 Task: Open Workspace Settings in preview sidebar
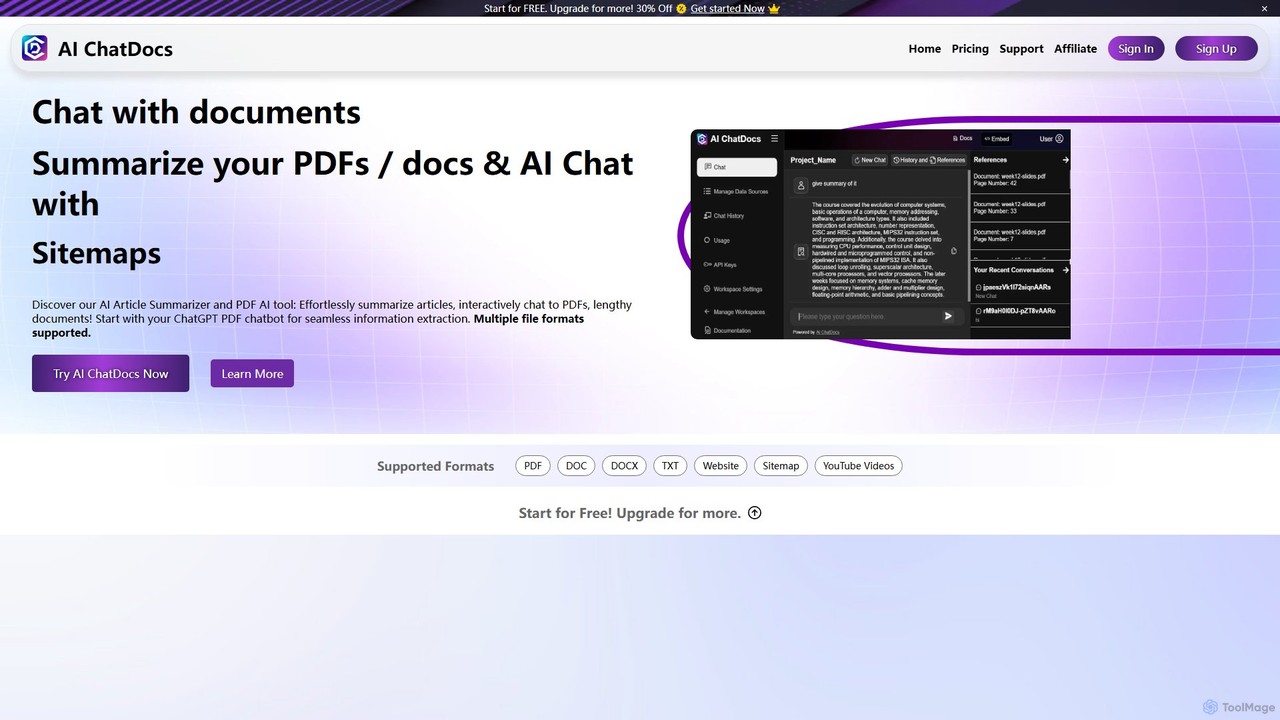click(x=733, y=289)
